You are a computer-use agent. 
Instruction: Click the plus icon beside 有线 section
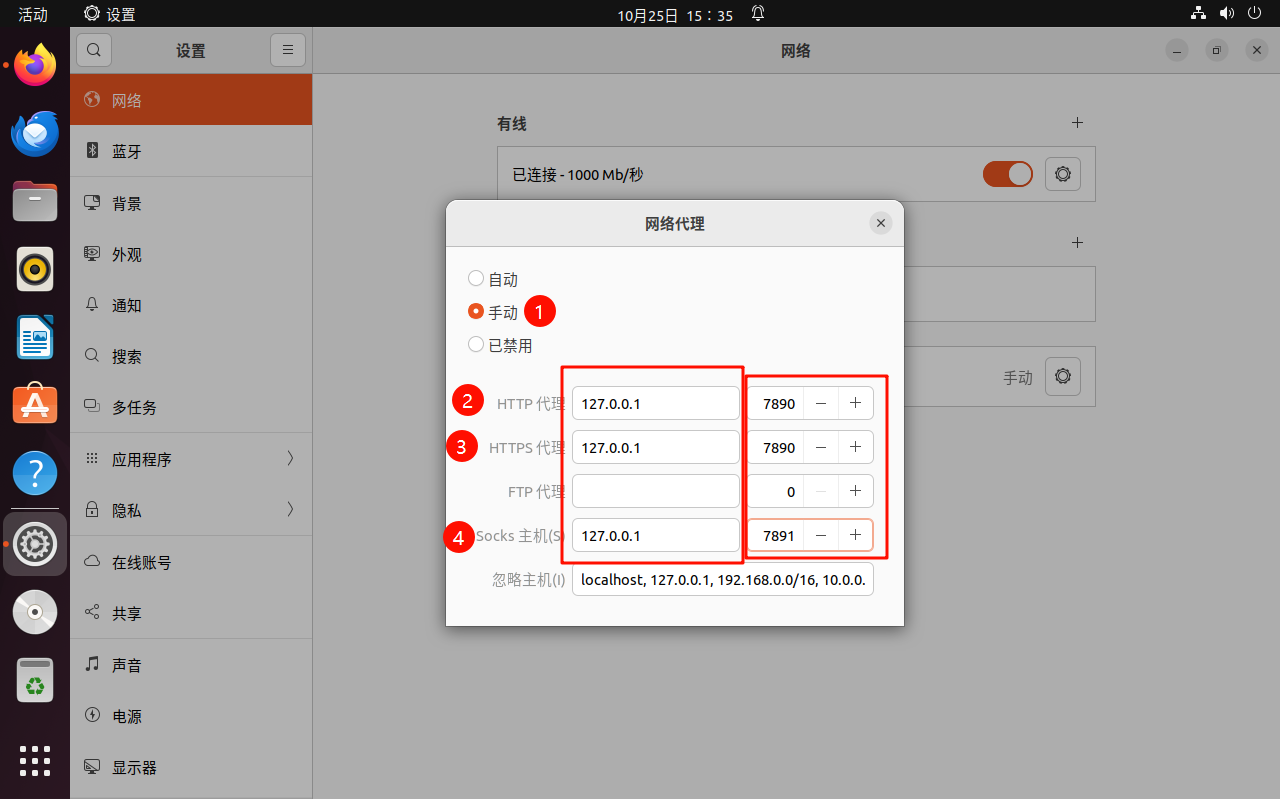click(x=1077, y=123)
